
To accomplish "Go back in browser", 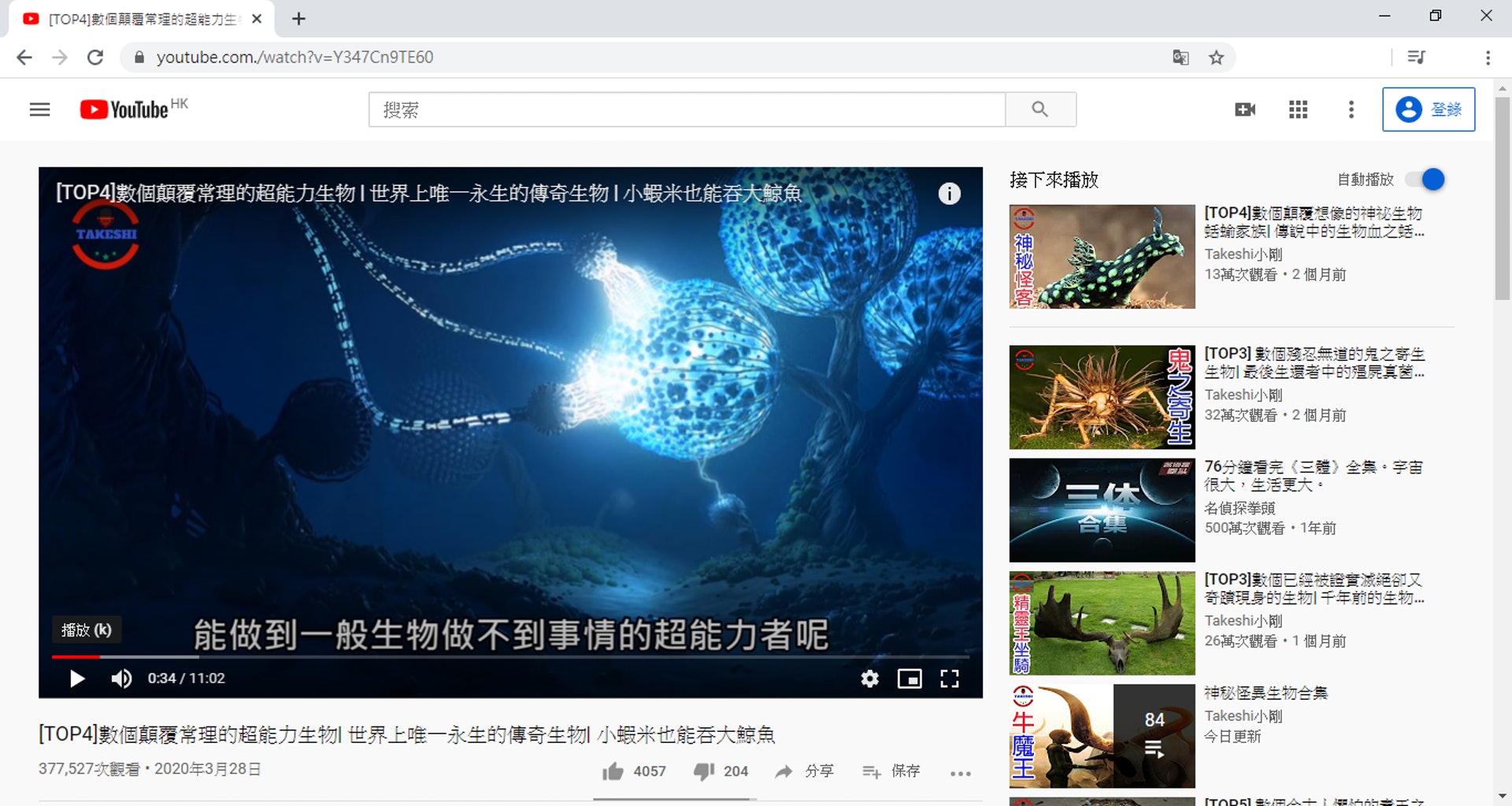I will pyautogui.click(x=24, y=58).
